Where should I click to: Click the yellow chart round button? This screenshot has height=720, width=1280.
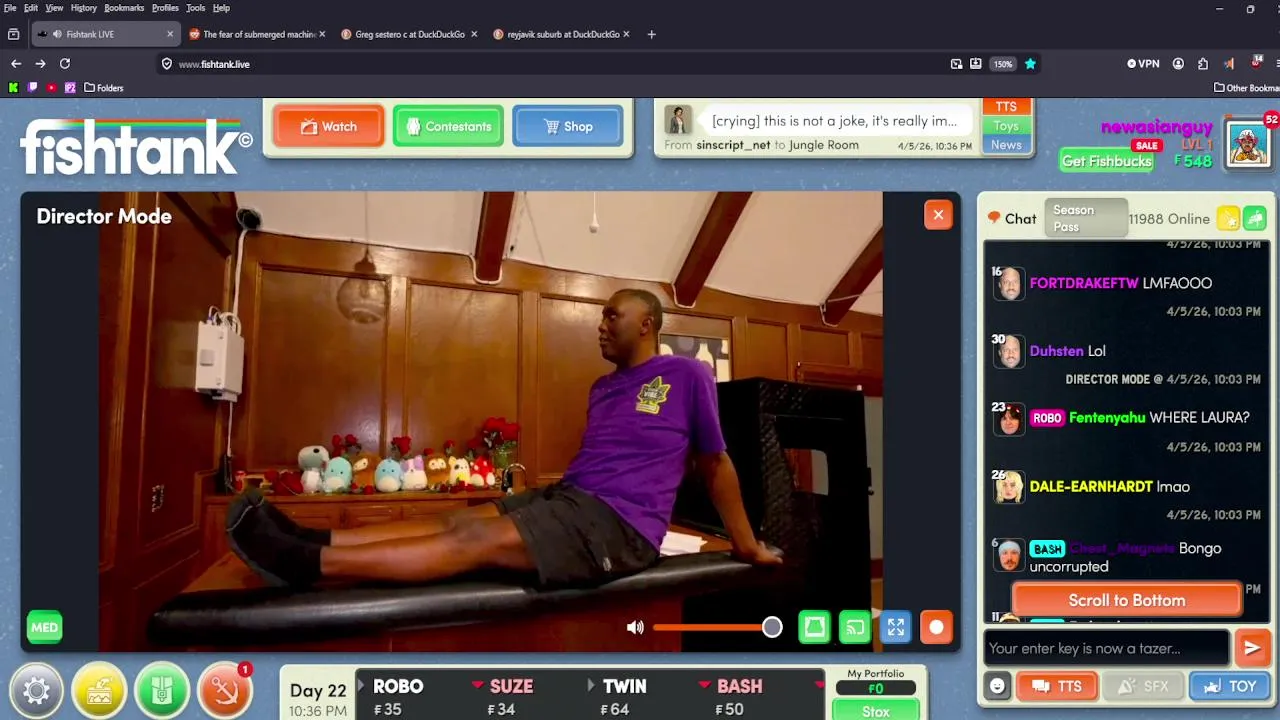pos(99,690)
